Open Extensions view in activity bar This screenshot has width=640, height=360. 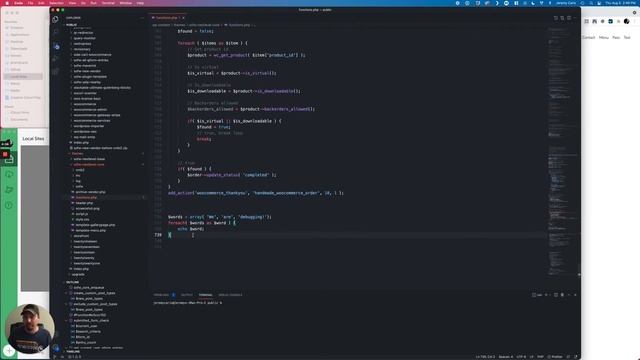point(56,72)
